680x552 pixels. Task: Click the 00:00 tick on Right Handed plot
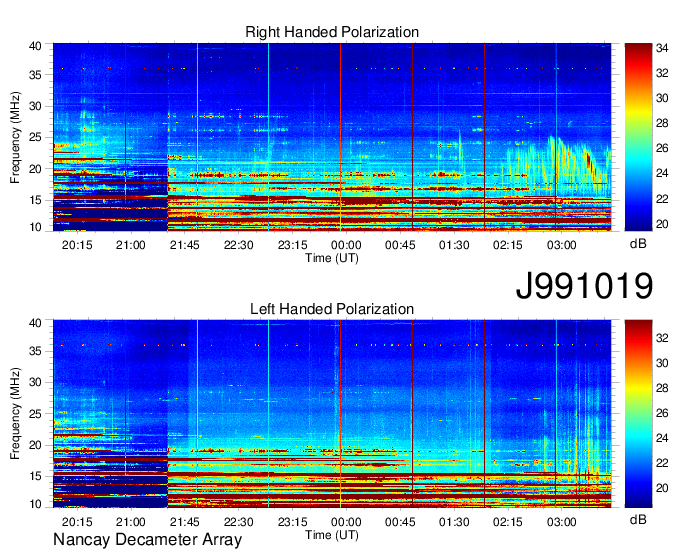click(x=346, y=245)
